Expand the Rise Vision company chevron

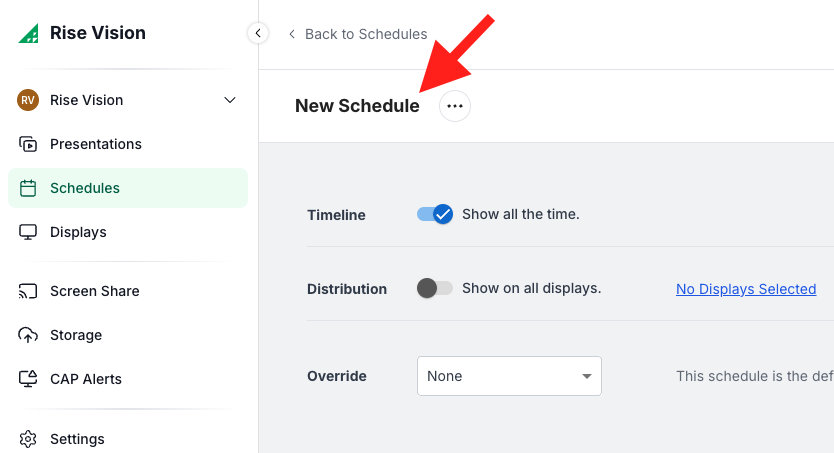point(230,100)
